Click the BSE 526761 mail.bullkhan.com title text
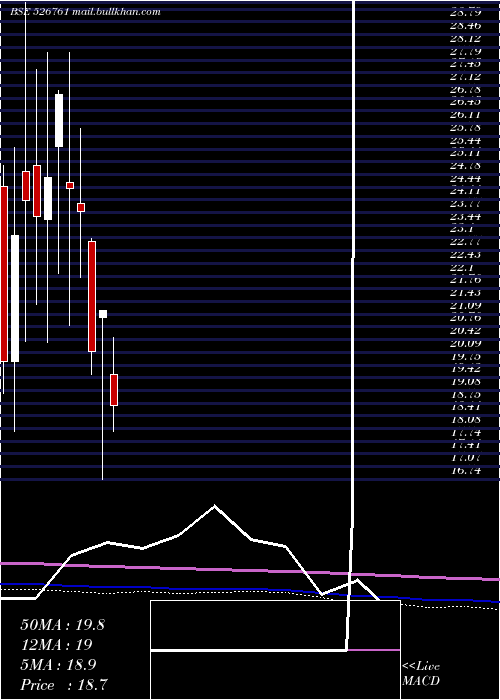This screenshot has height=700, width=500. pos(85,12)
